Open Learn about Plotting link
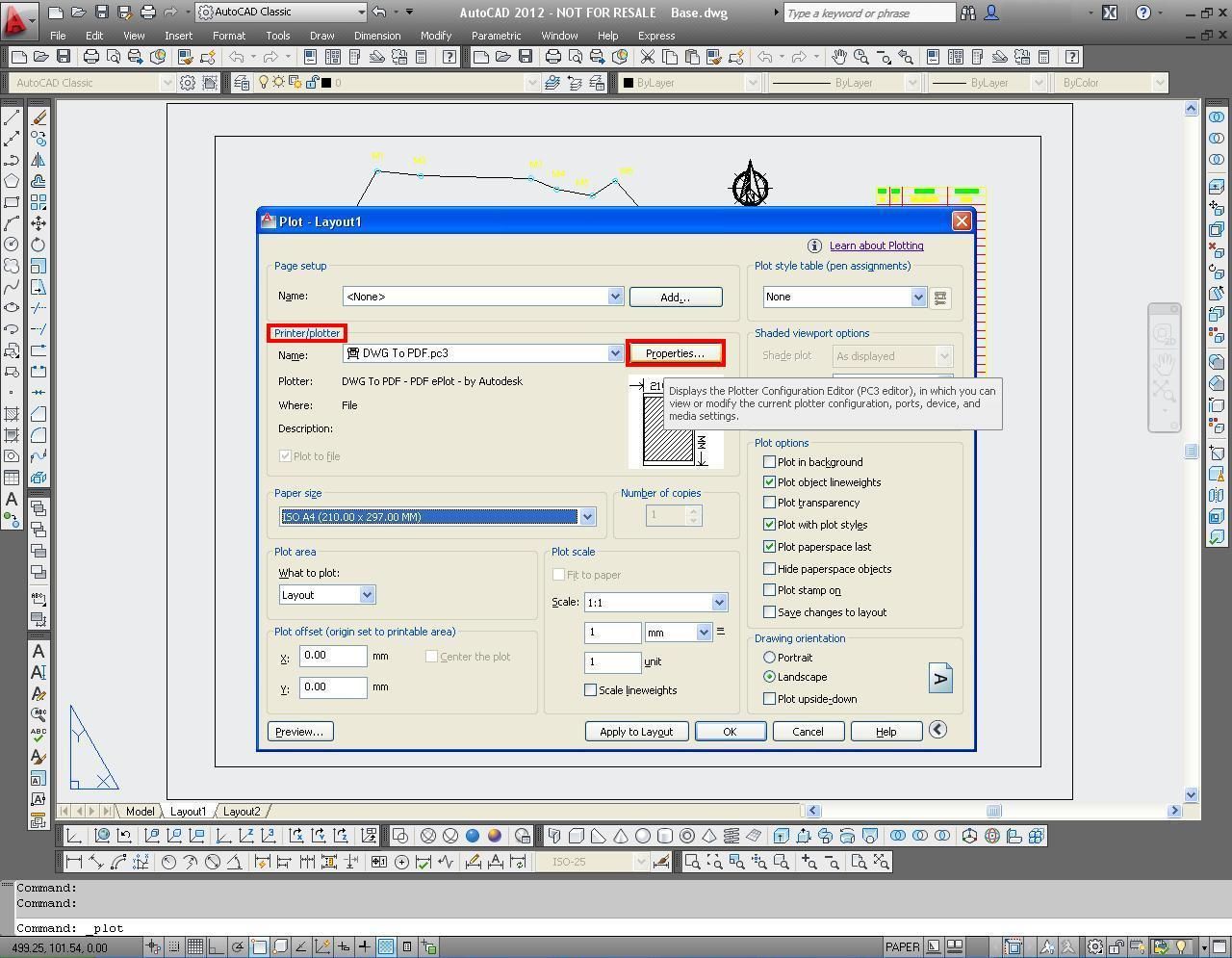The height and width of the screenshot is (958, 1232). pos(876,246)
